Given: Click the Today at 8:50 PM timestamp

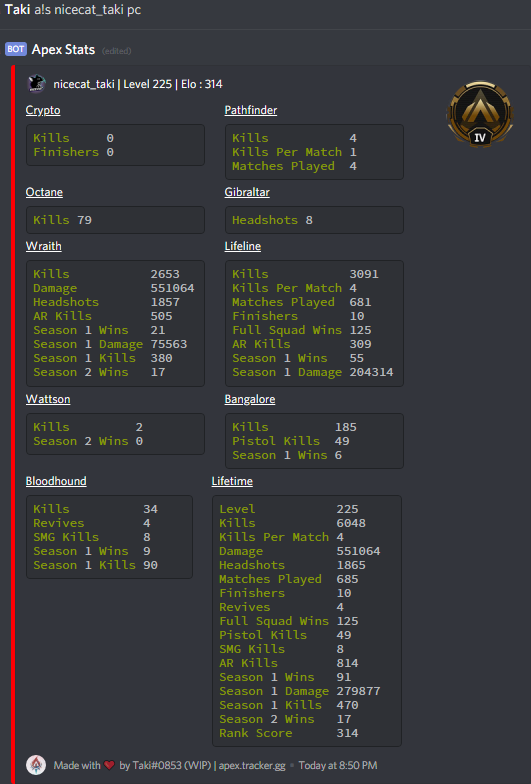Looking at the screenshot, I should click(338, 766).
